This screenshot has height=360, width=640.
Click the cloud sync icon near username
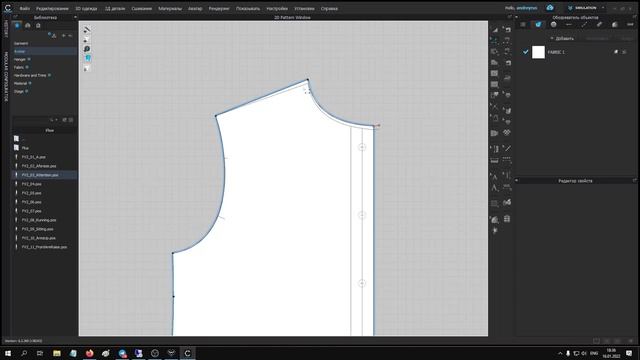[550, 8]
